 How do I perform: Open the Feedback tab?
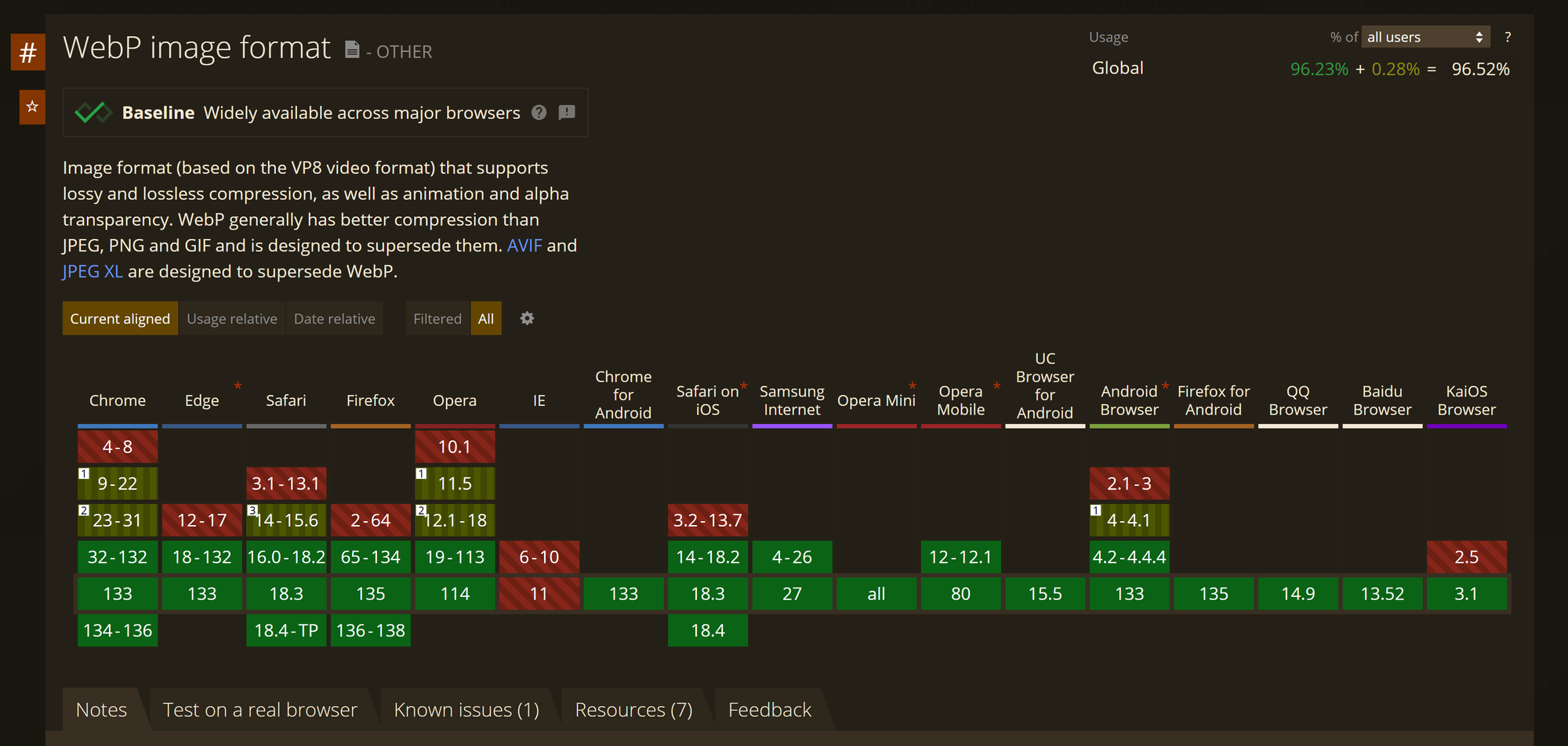tap(770, 709)
